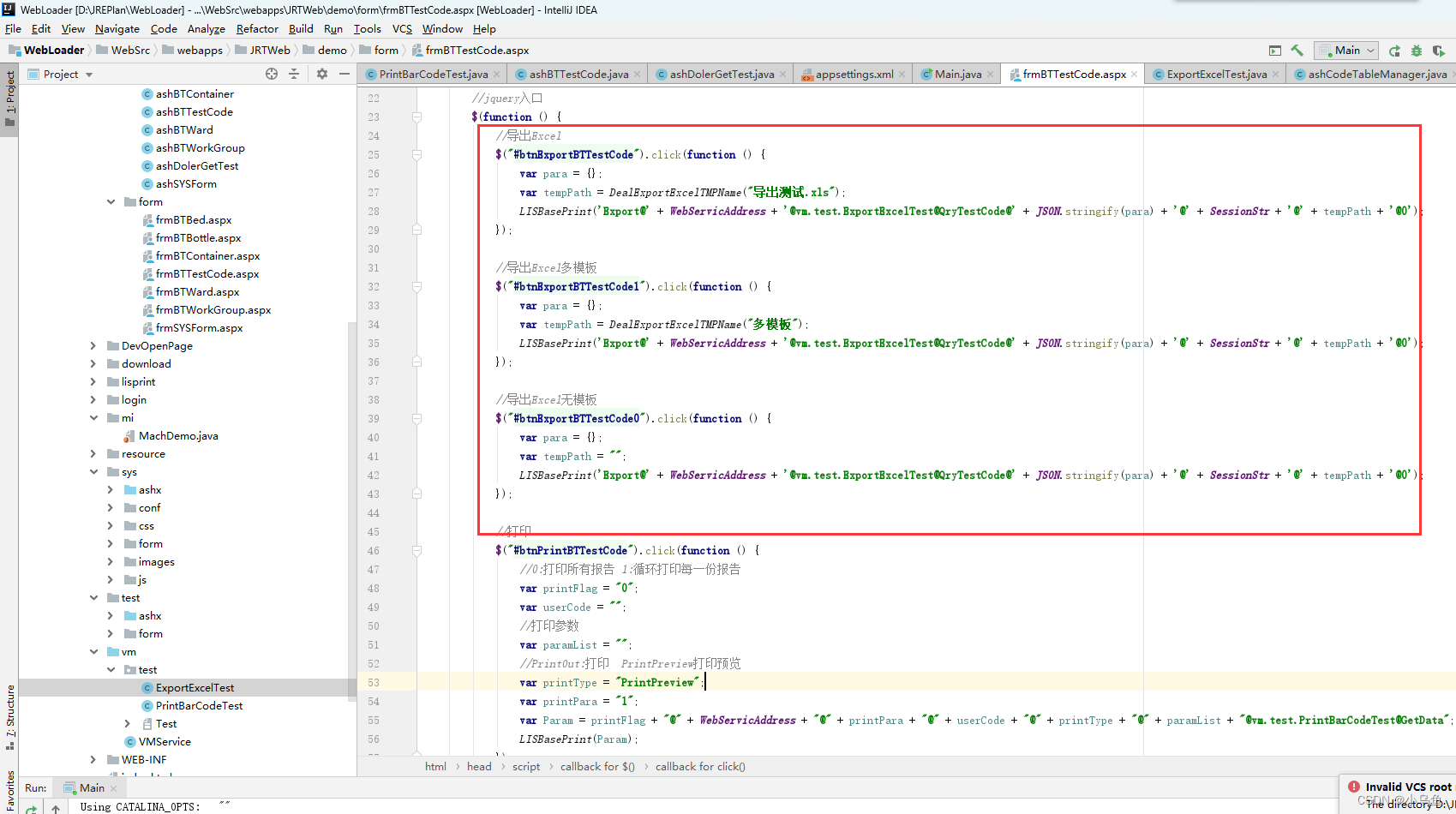Toggle the 1: Project tool window stripe
This screenshot has height=814, width=1456.
click(9, 98)
